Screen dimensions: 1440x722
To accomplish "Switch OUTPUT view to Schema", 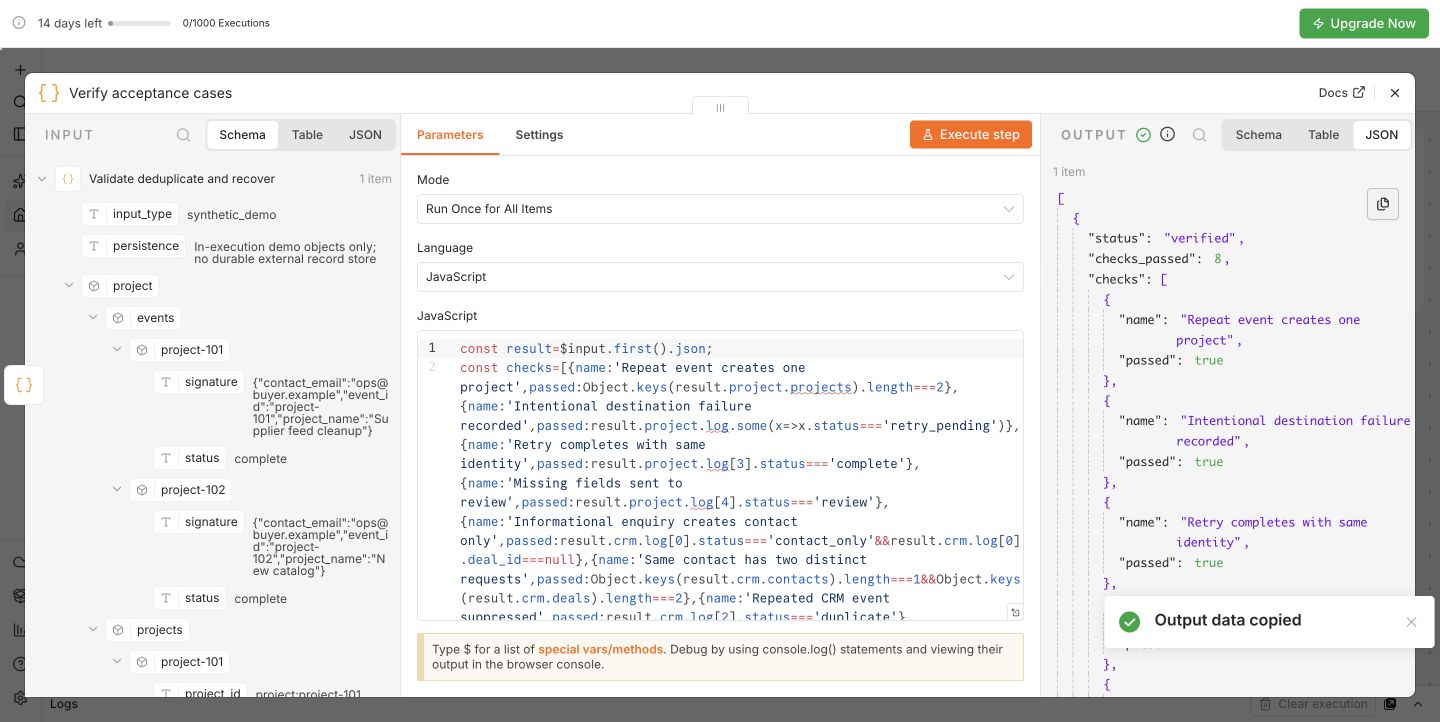I will (1258, 135).
